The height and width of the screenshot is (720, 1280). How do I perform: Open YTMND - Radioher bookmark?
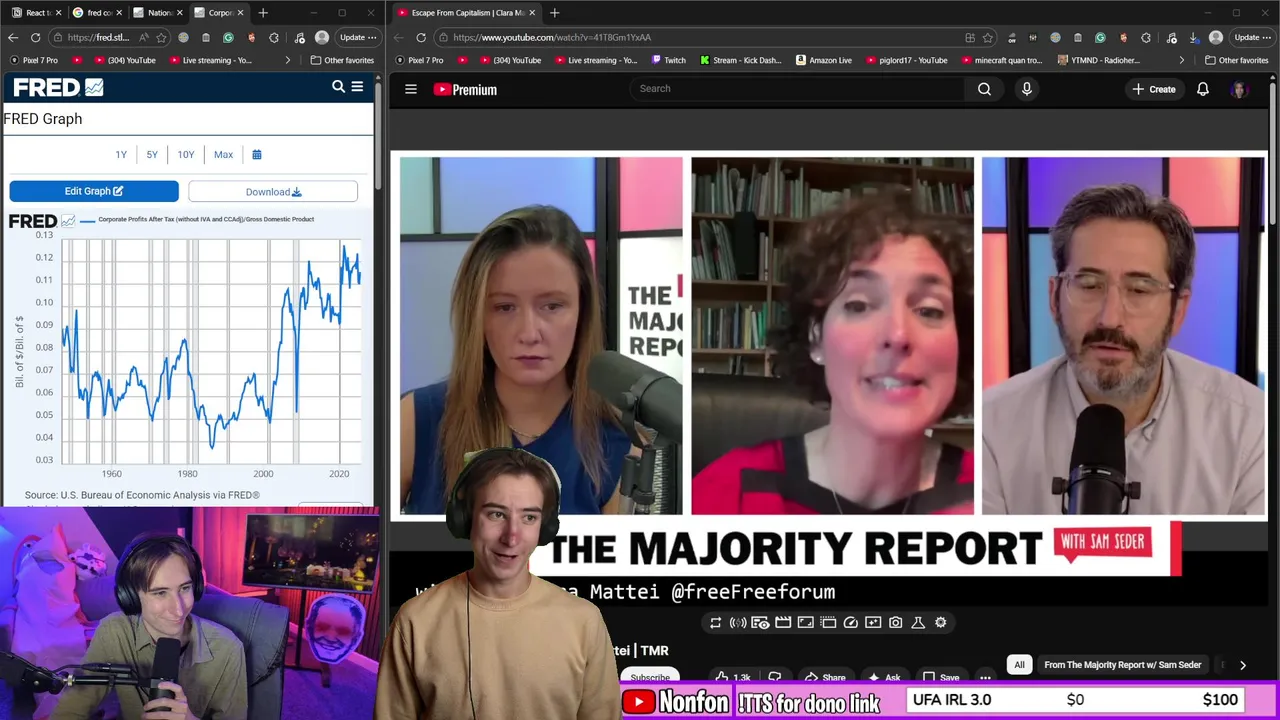click(1097, 60)
